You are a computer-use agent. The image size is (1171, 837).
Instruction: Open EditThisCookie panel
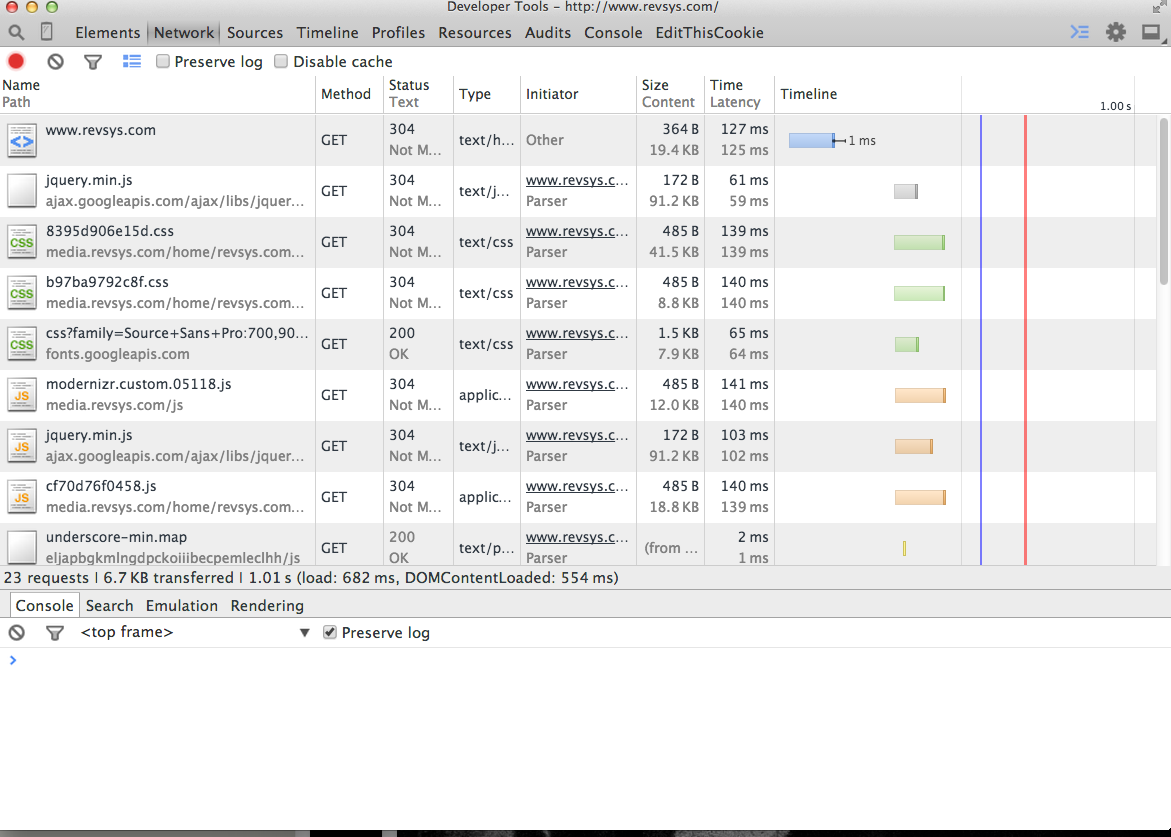tap(709, 32)
